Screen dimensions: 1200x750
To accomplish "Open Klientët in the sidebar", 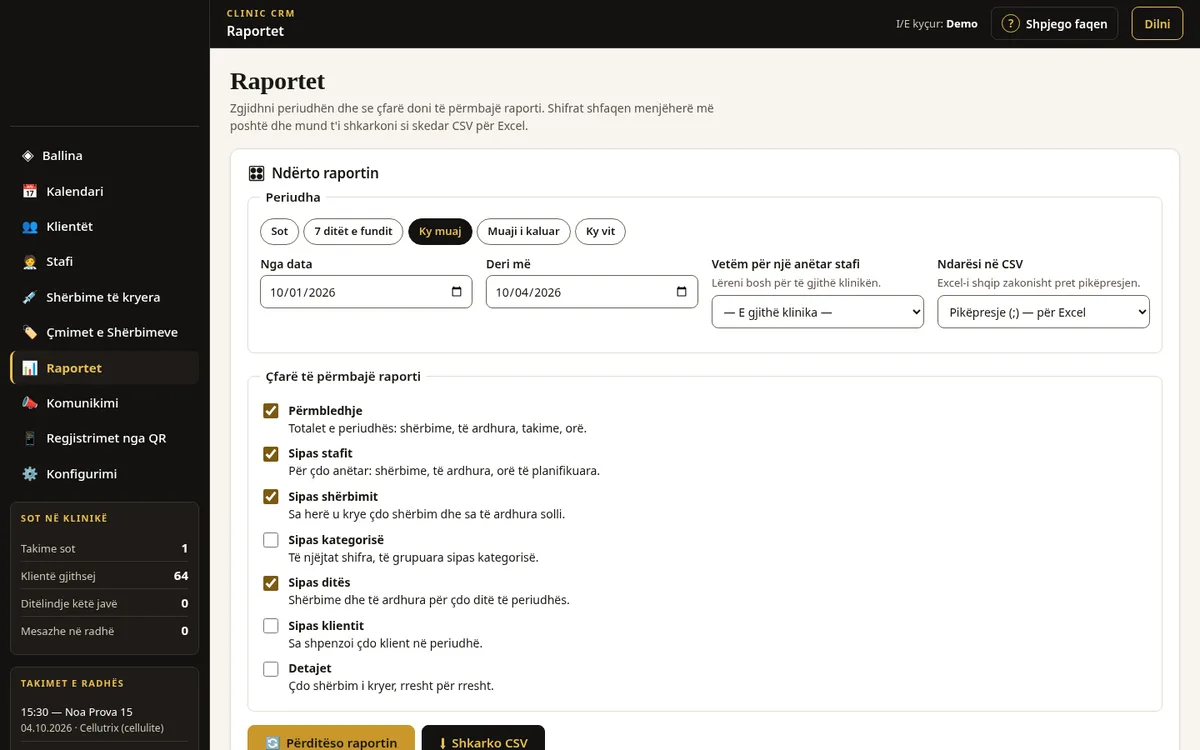I will pyautogui.click(x=104, y=227).
